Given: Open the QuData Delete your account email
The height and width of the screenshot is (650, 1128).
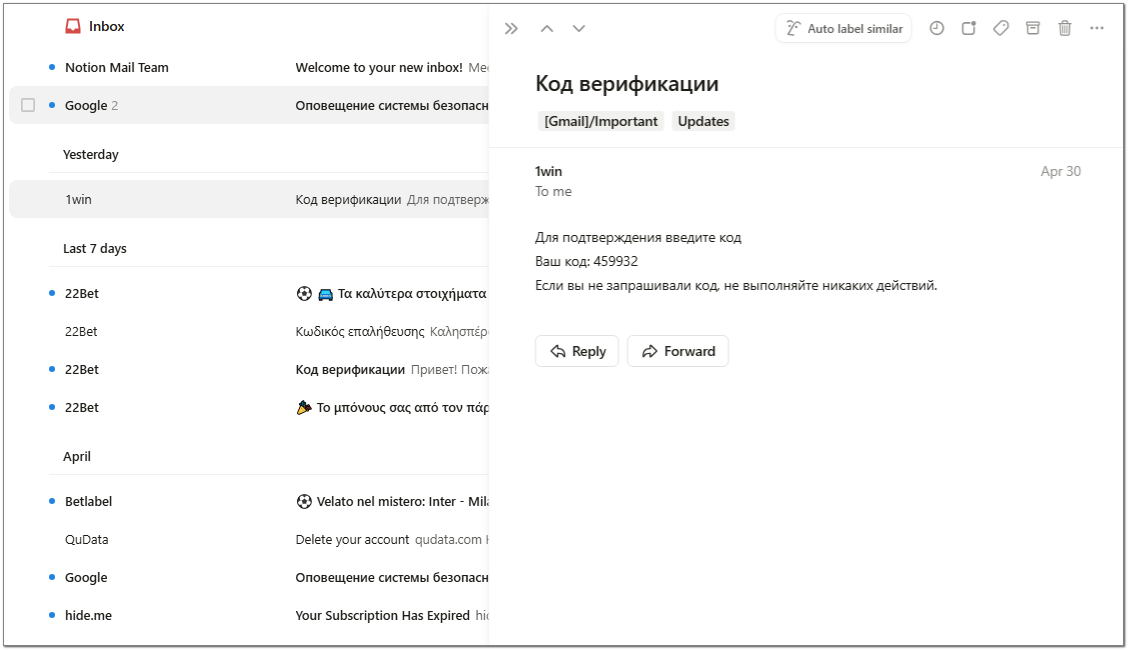Looking at the screenshot, I should pyautogui.click(x=249, y=539).
